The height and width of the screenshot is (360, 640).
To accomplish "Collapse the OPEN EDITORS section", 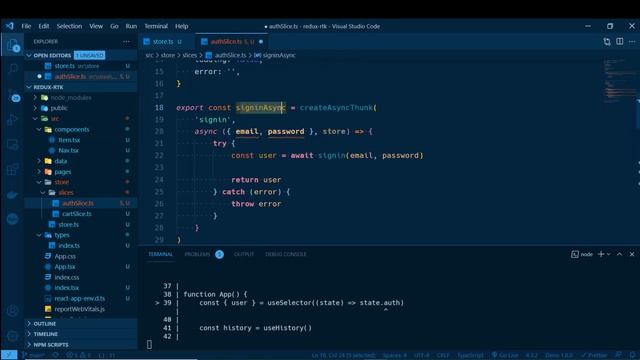I will 29,55.
